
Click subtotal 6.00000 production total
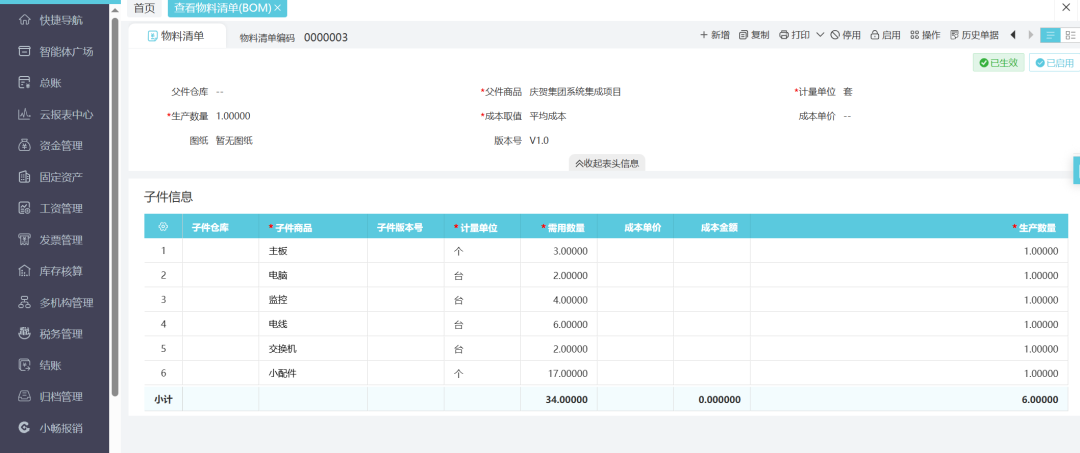click(1039, 399)
